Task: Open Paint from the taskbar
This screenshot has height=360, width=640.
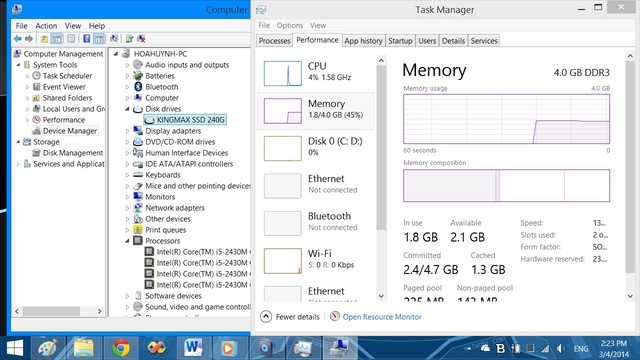Action: 48,348
